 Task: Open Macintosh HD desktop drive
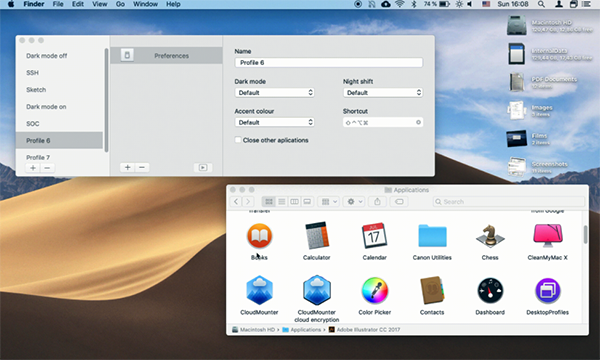pos(517,25)
